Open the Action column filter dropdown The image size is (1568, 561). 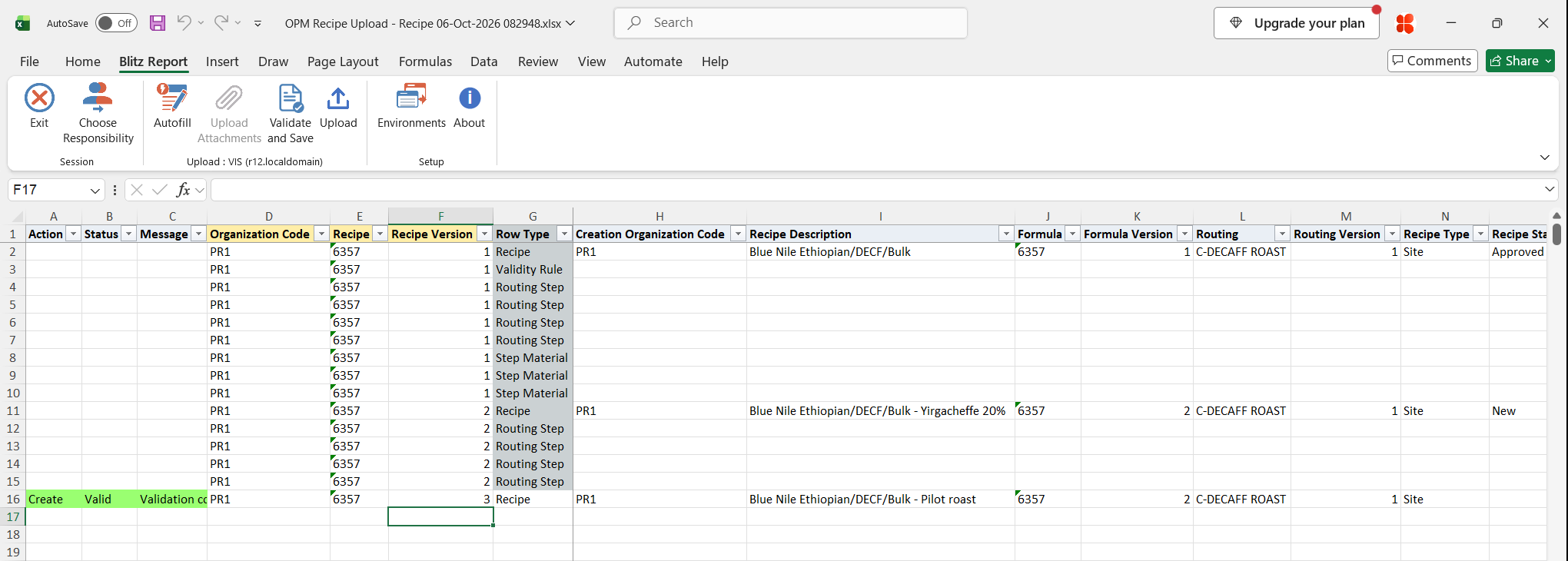pos(73,234)
